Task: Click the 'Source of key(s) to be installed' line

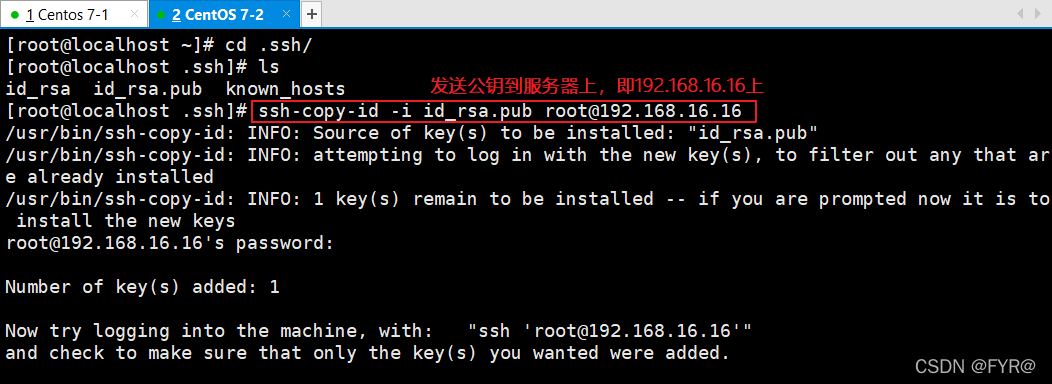Action: 411,133
